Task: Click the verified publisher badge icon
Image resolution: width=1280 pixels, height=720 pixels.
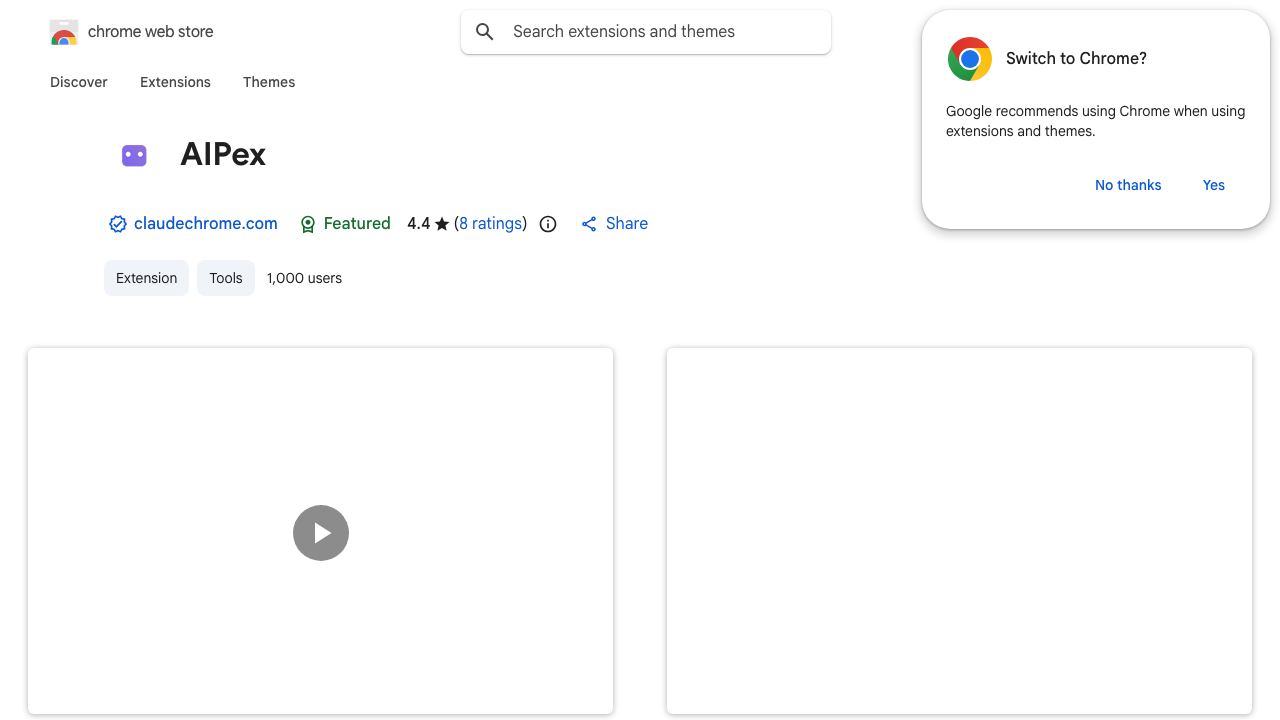Action: click(x=118, y=224)
